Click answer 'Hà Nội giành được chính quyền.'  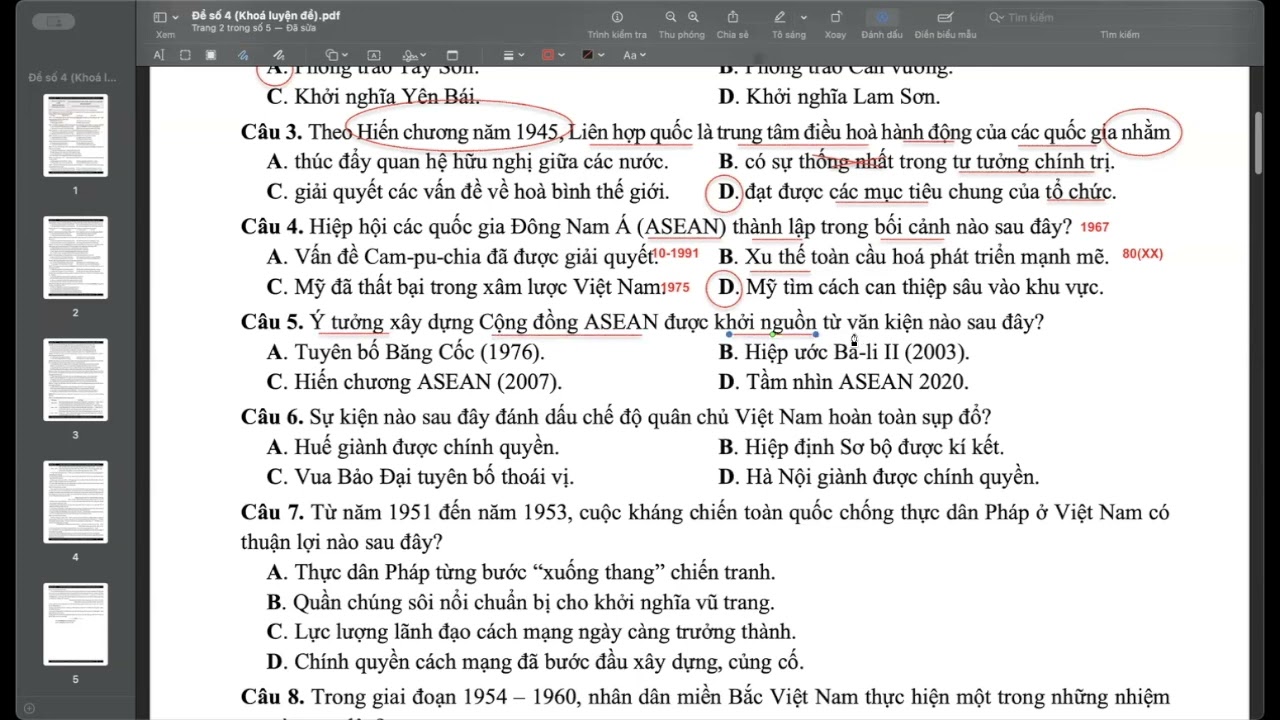pos(893,477)
